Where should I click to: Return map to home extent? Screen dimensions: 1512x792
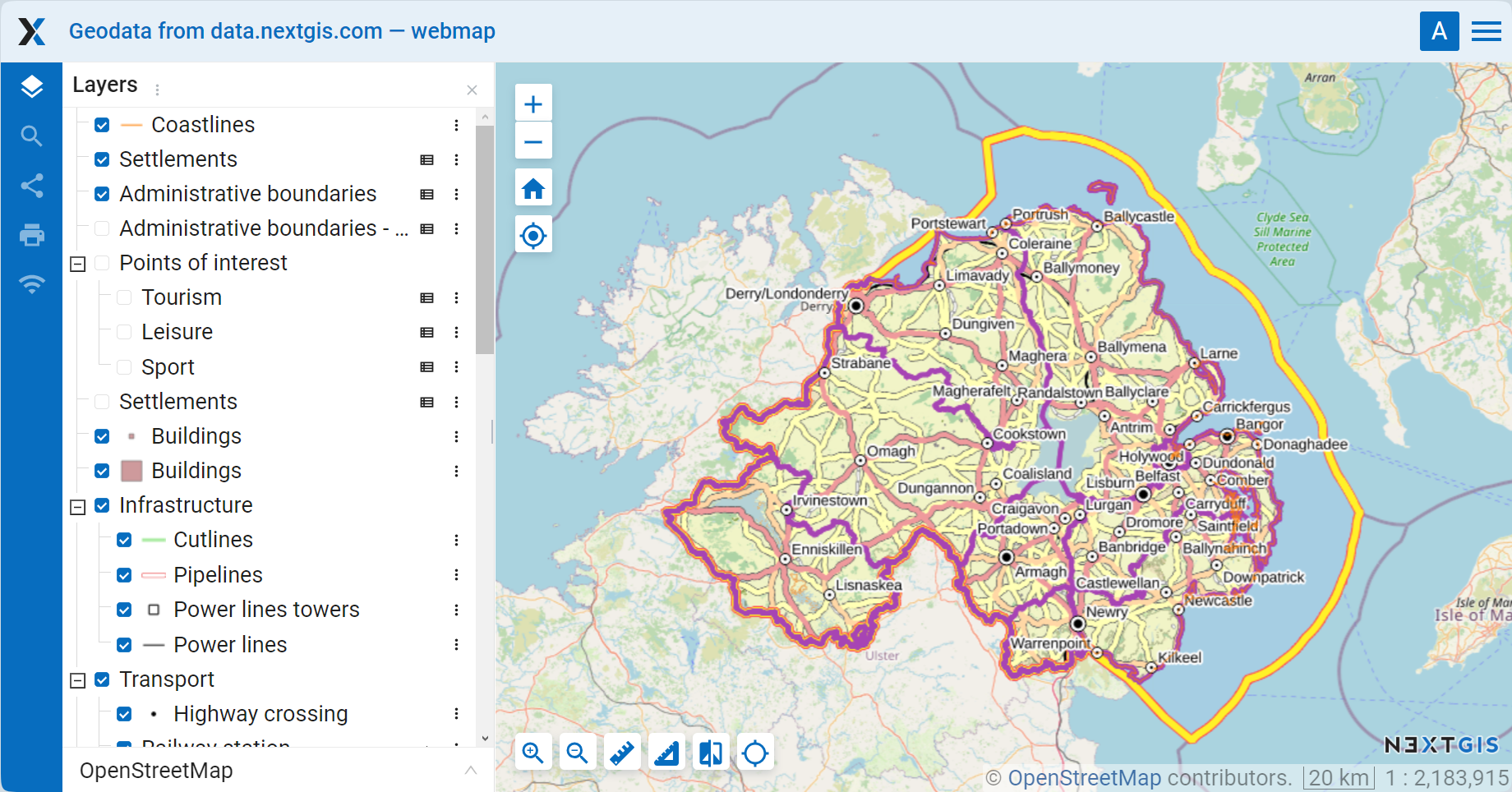[533, 189]
